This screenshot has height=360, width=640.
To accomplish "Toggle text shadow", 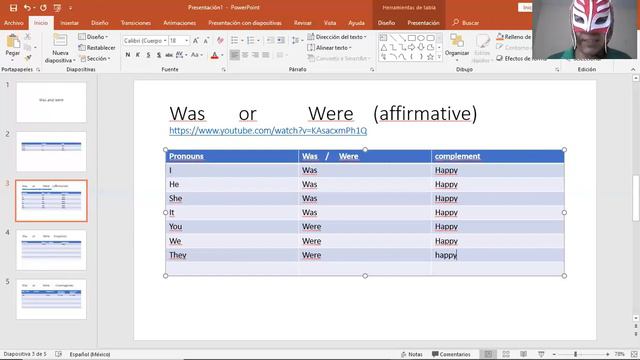I will (158, 55).
